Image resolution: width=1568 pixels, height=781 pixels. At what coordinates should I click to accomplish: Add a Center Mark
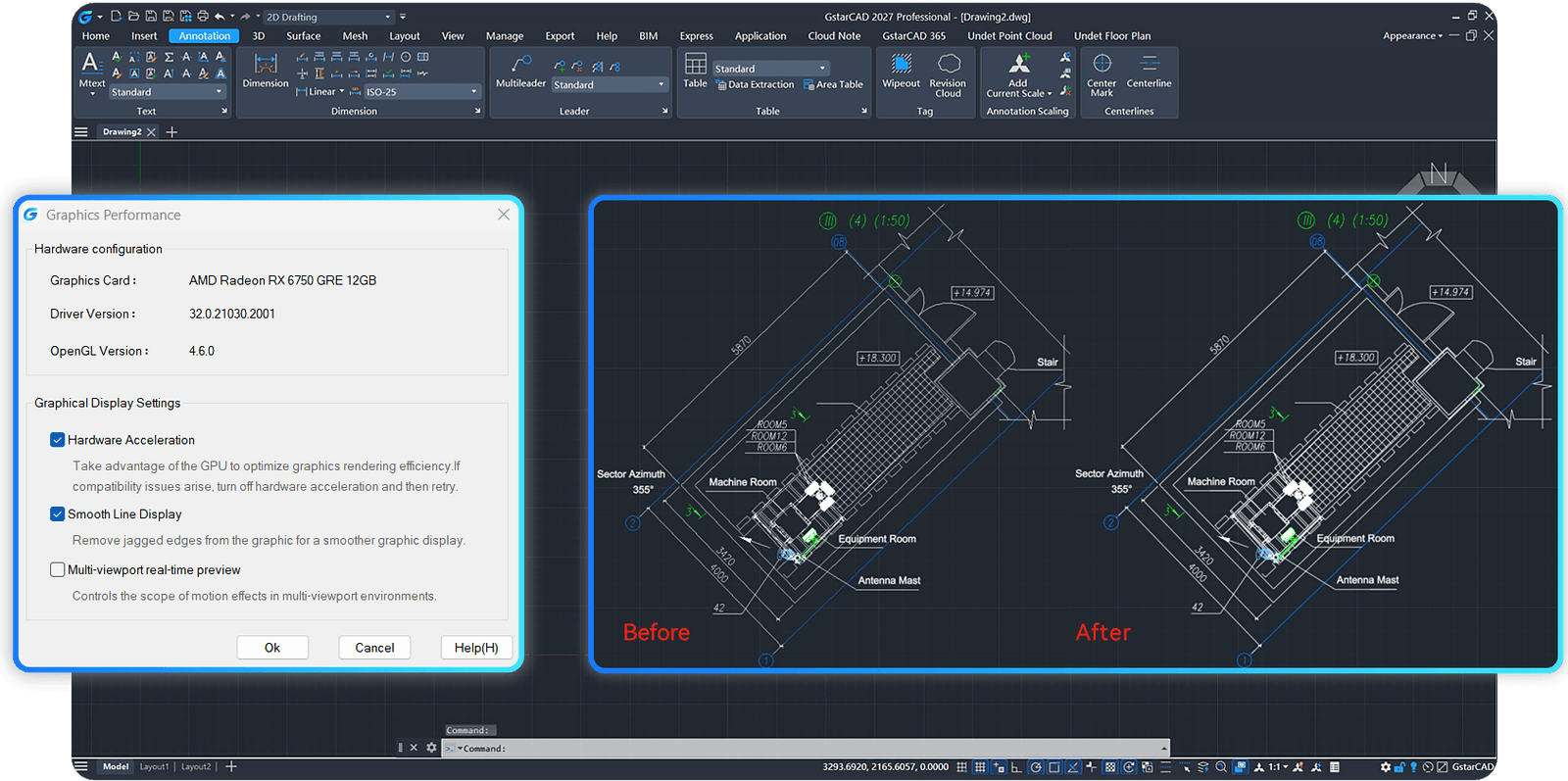(1102, 74)
